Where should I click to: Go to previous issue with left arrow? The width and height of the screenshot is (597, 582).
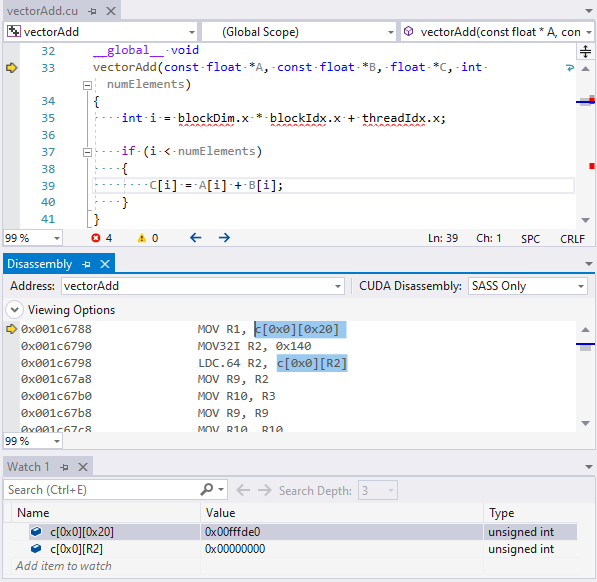[x=195, y=238]
